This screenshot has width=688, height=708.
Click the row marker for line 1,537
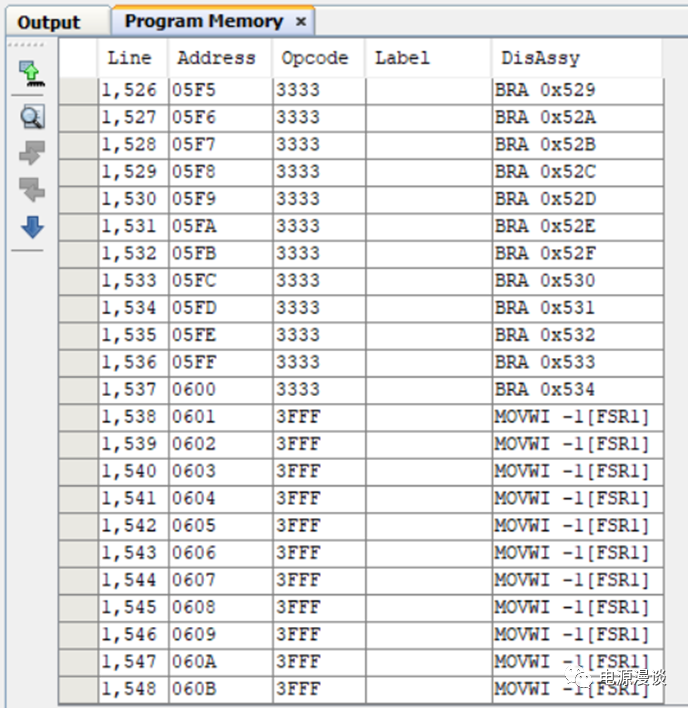[77, 390]
